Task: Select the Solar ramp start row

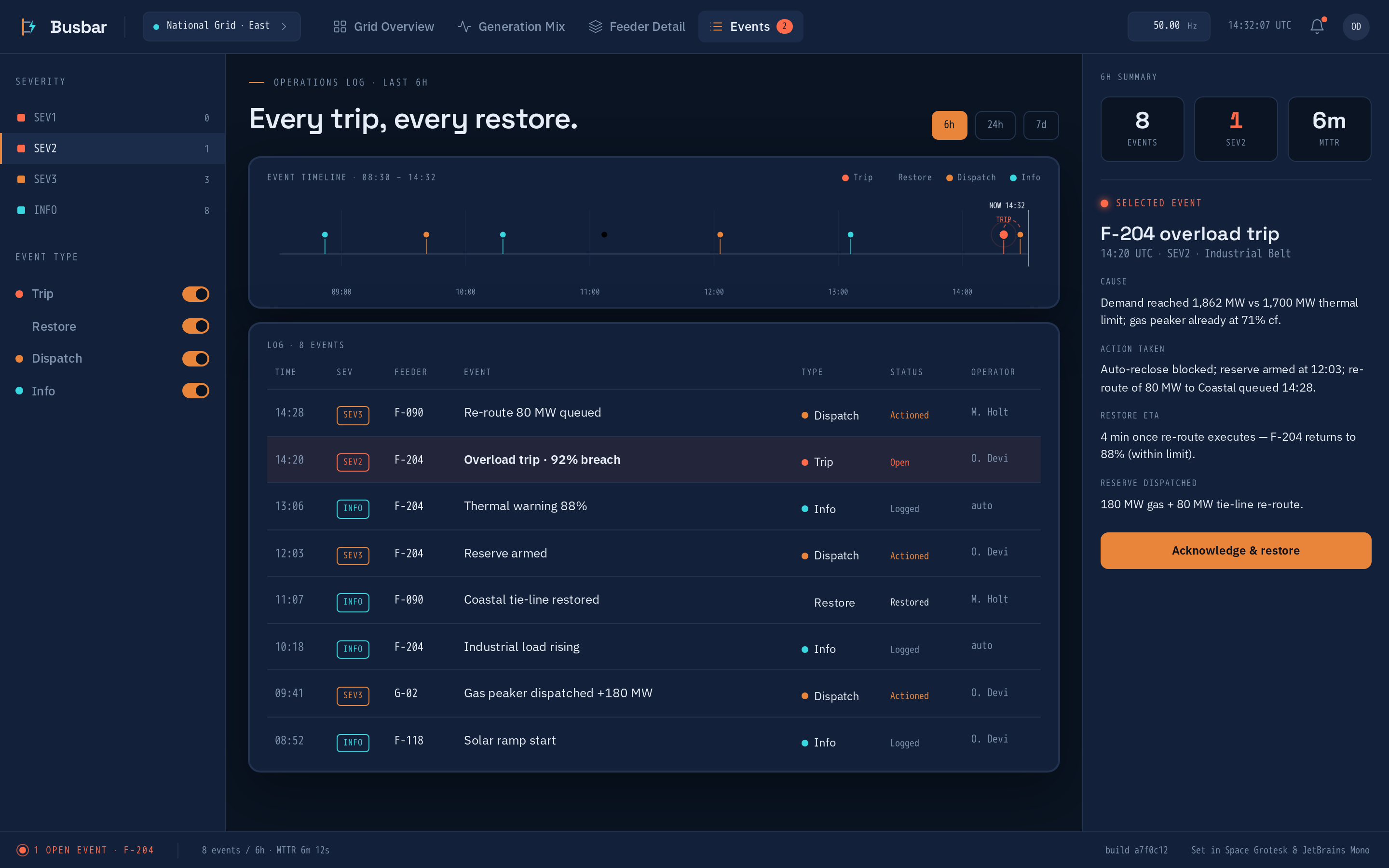Action: tap(654, 741)
